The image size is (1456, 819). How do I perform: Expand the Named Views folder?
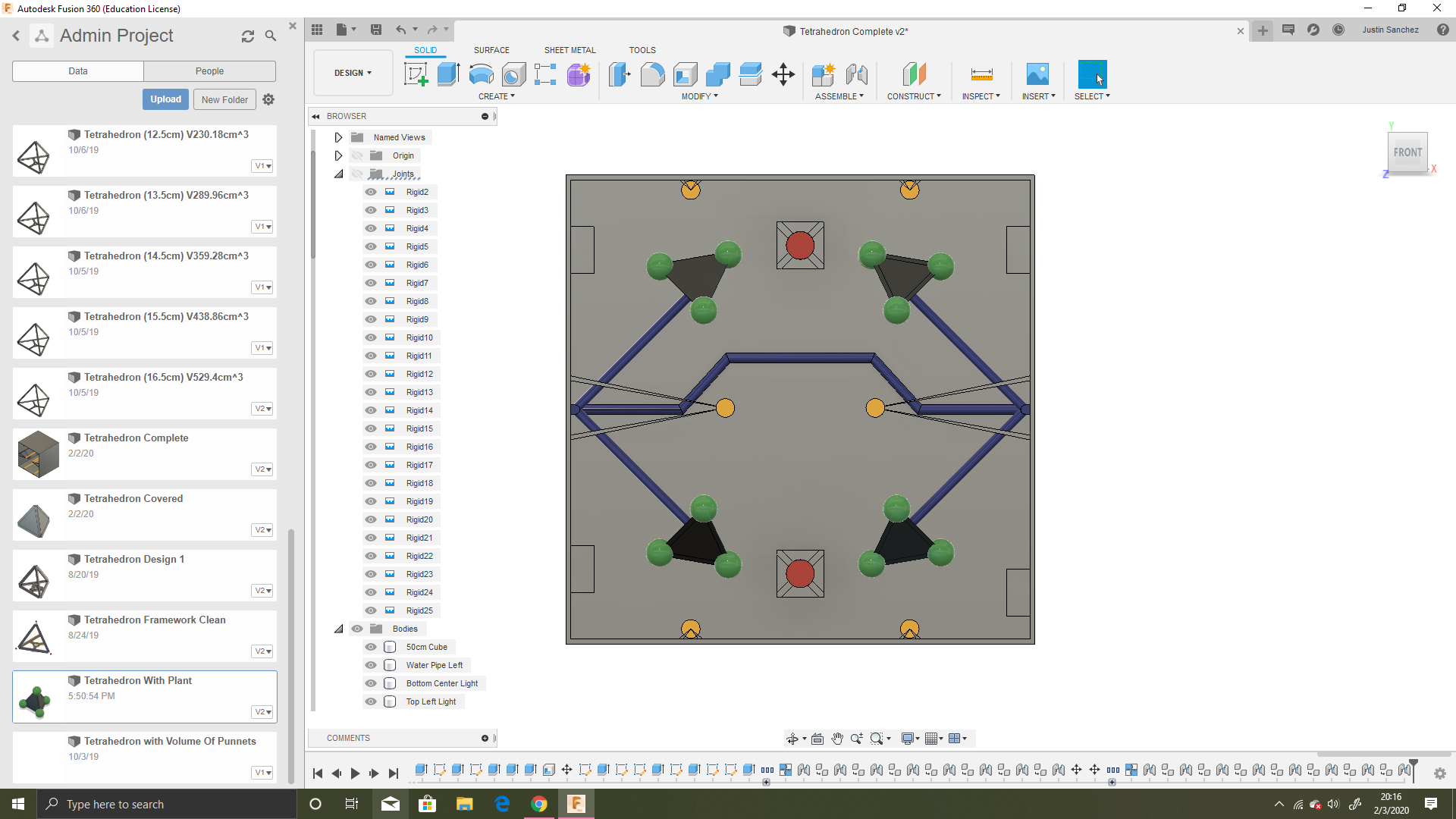(x=338, y=137)
